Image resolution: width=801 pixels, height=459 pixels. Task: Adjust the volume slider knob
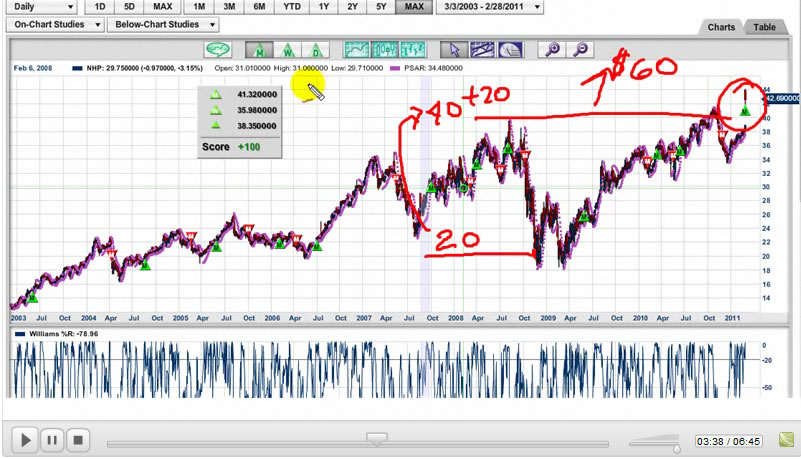click(676, 449)
